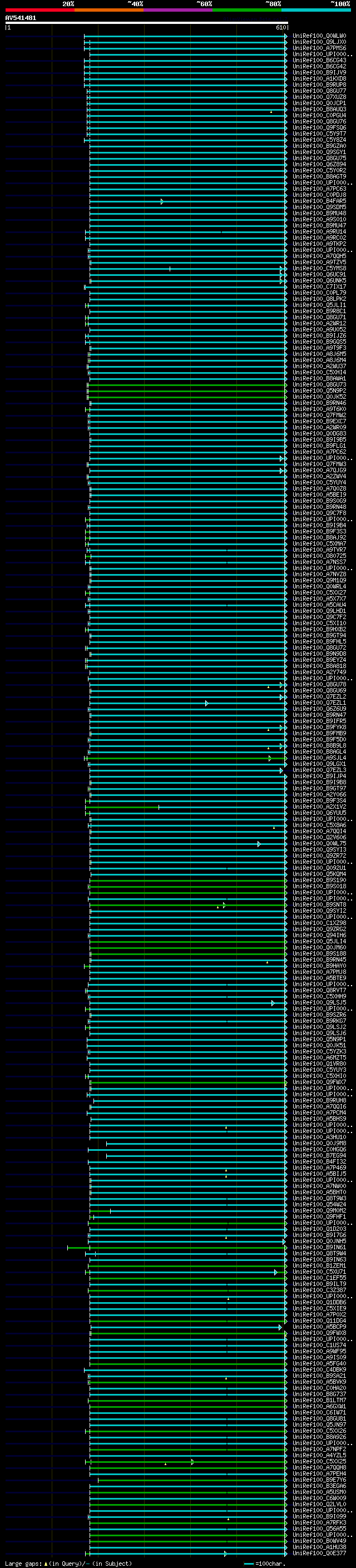
Task: Click the cyan ~100% identity legend bar
Action: 316,10
